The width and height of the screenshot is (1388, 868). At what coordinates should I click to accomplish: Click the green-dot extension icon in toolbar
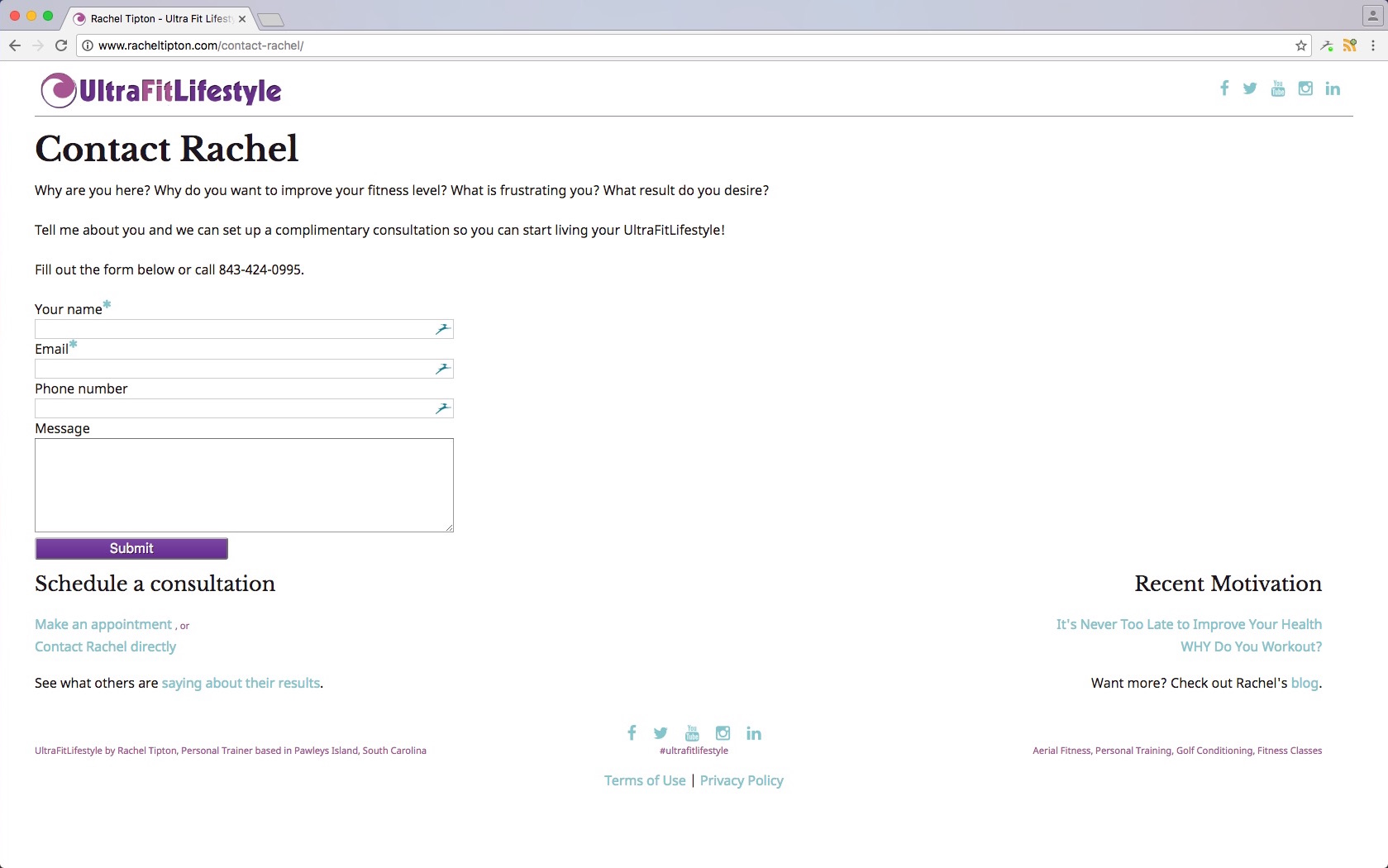tap(1327, 45)
